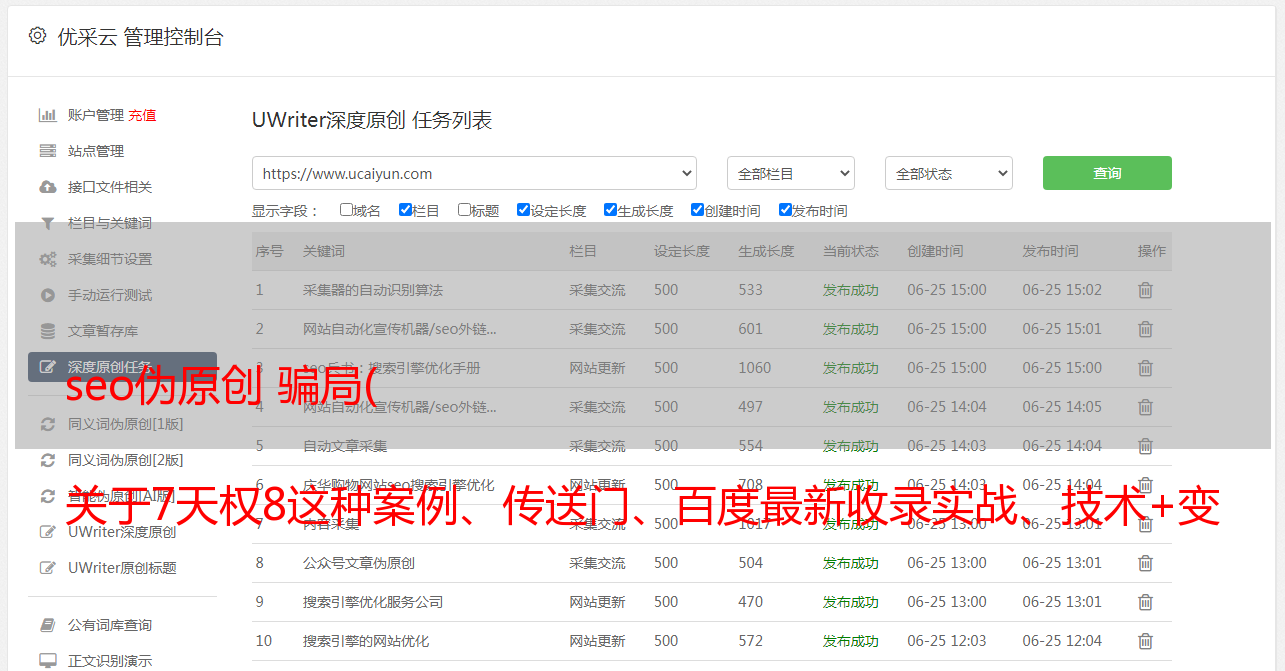The image size is (1285, 671).
Task: Toggle the 发布时间 field checkbox
Action: tap(785, 210)
